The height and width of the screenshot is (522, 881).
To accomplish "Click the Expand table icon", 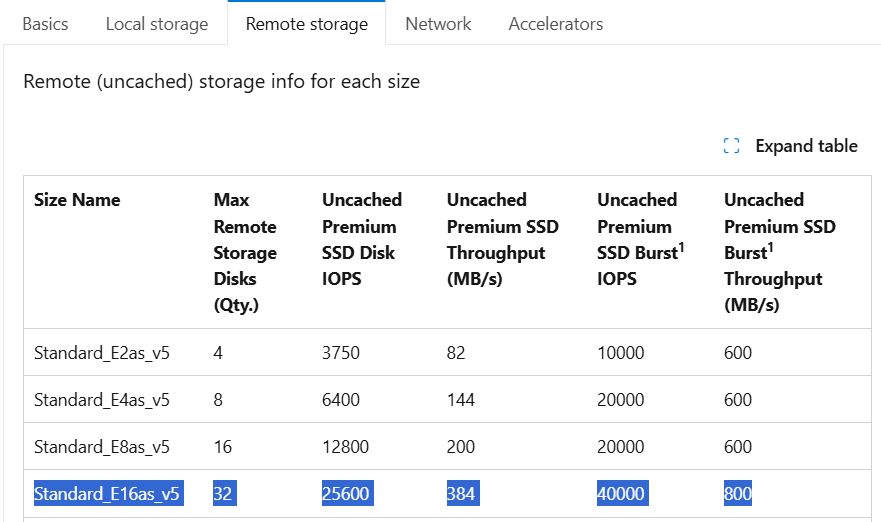I will pos(731,146).
